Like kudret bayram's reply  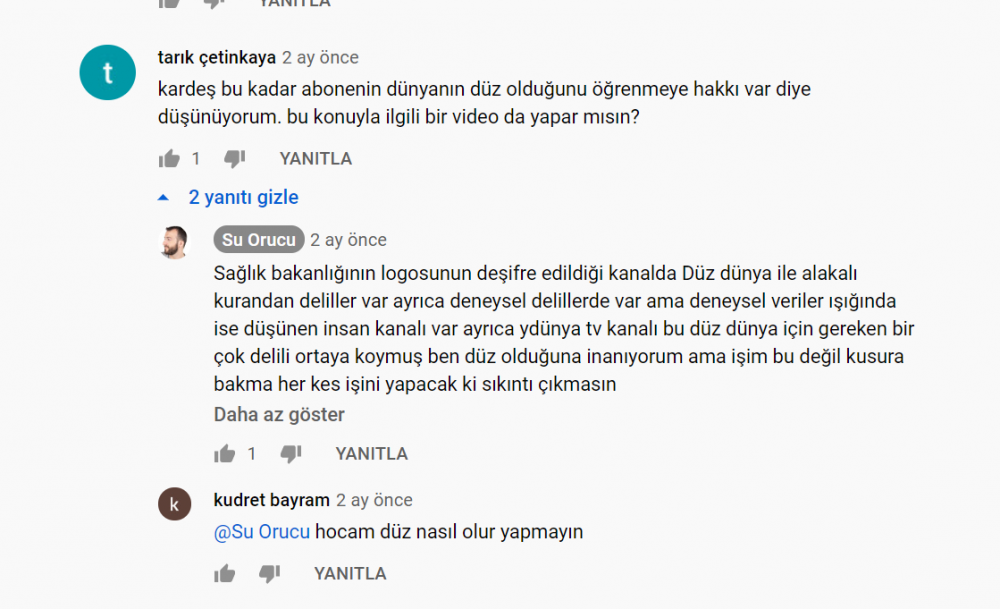click(x=224, y=573)
